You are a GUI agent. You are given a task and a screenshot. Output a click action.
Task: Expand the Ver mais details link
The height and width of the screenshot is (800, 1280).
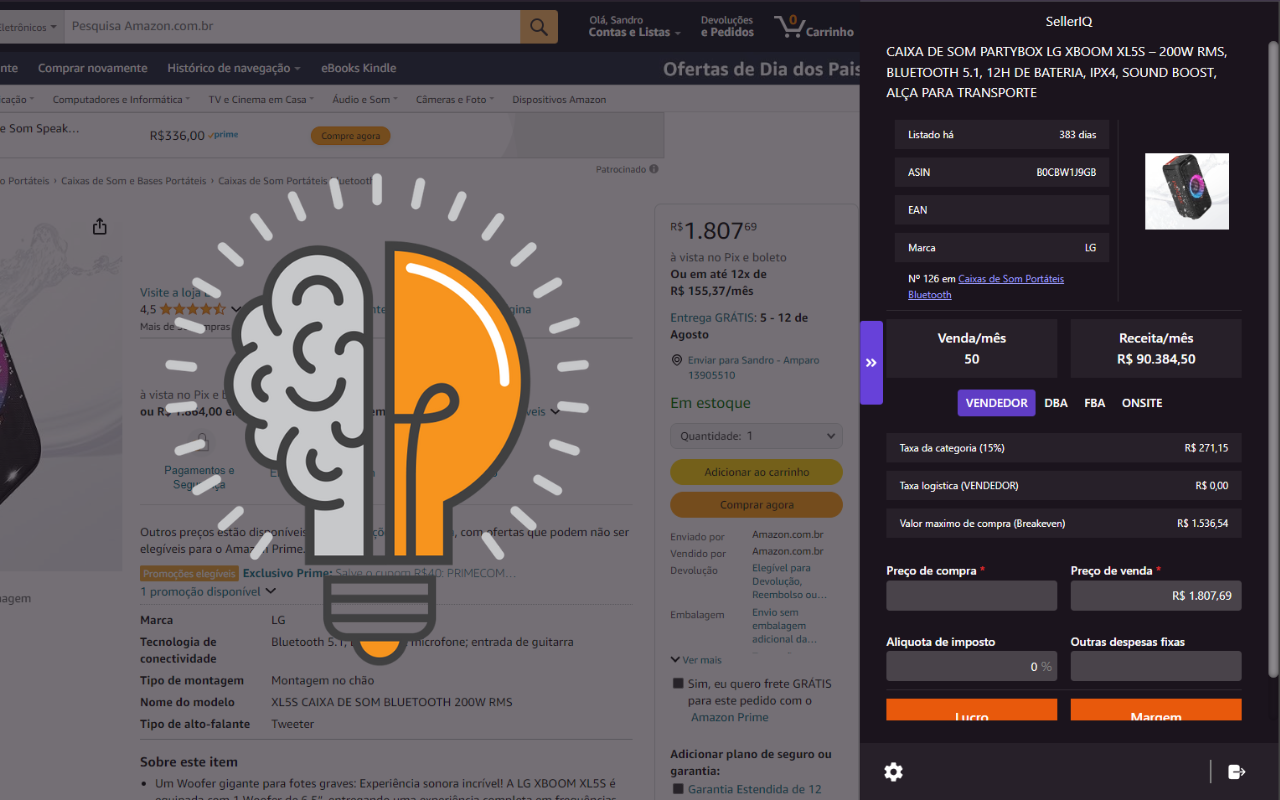(696, 660)
